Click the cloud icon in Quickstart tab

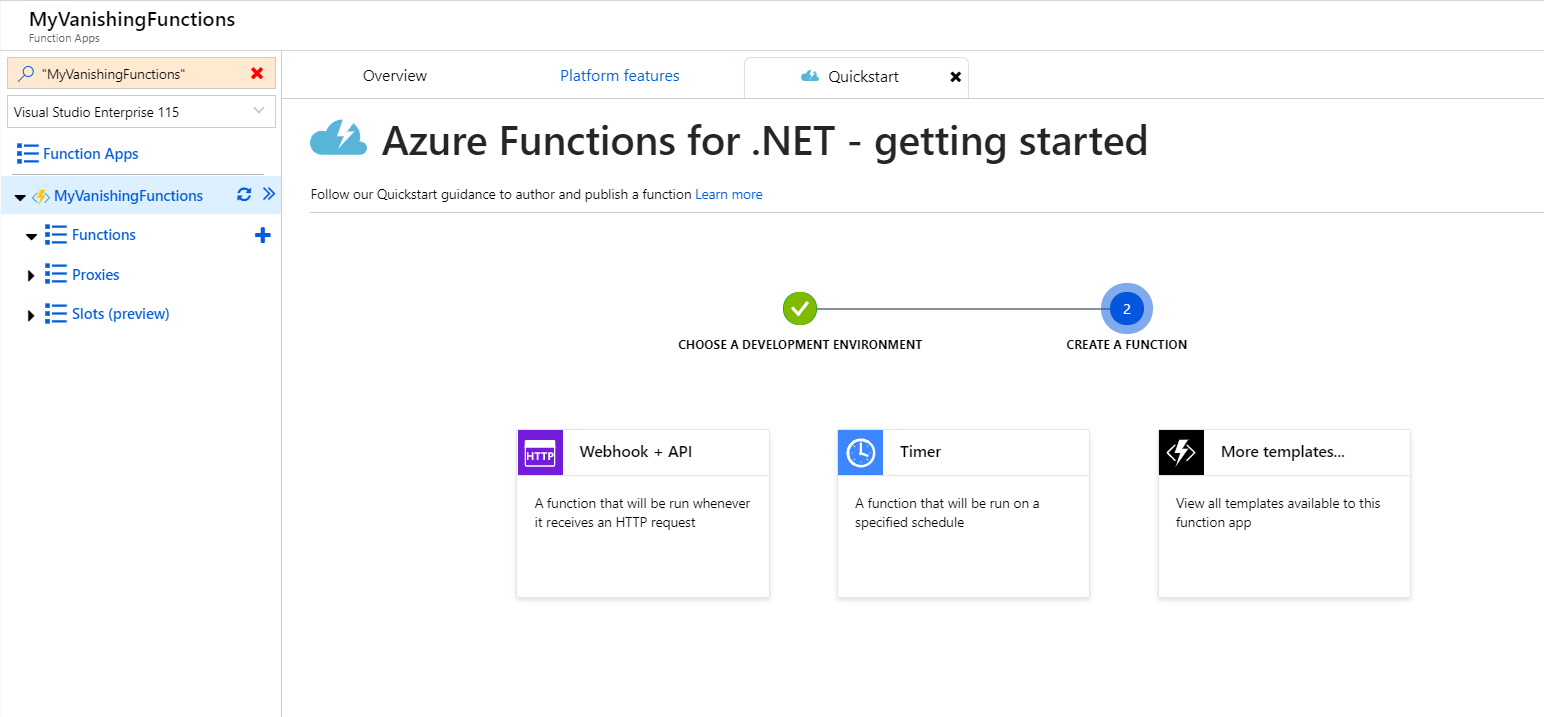(x=810, y=76)
